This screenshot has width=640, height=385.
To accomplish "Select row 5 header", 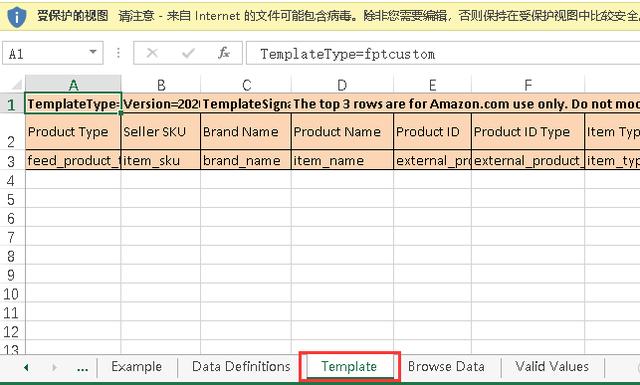I will click(x=12, y=200).
